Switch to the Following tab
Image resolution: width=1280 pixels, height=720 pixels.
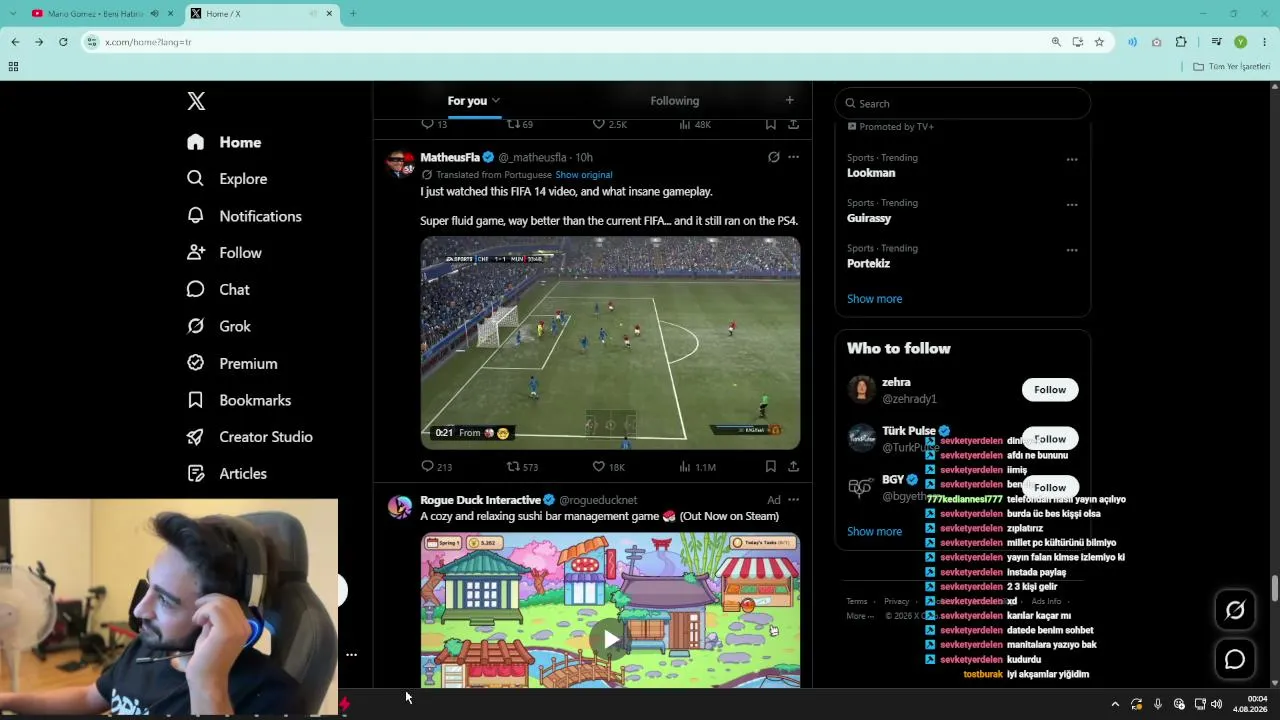point(675,100)
